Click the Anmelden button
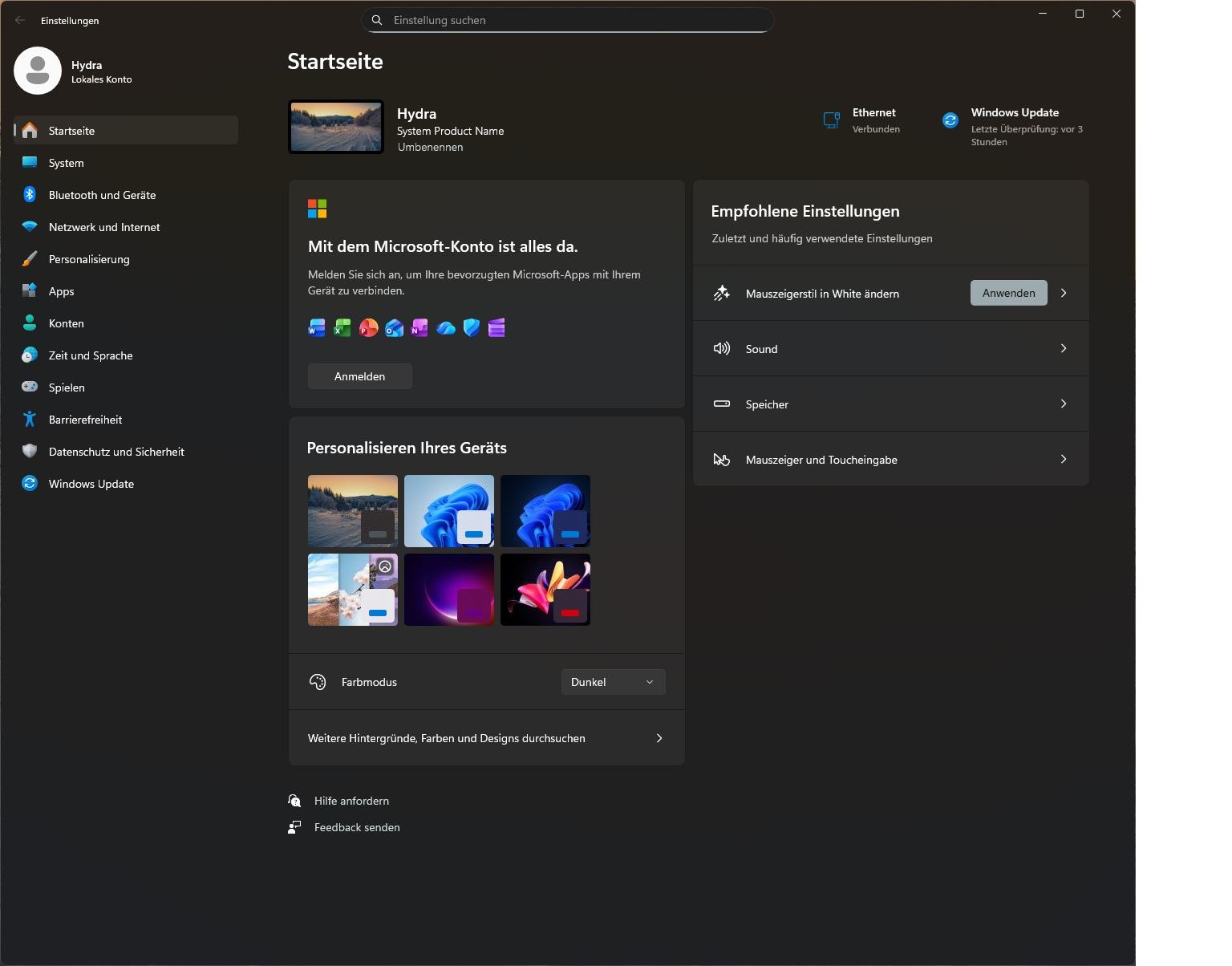Screen dimensions: 1232x966 [x=360, y=376]
